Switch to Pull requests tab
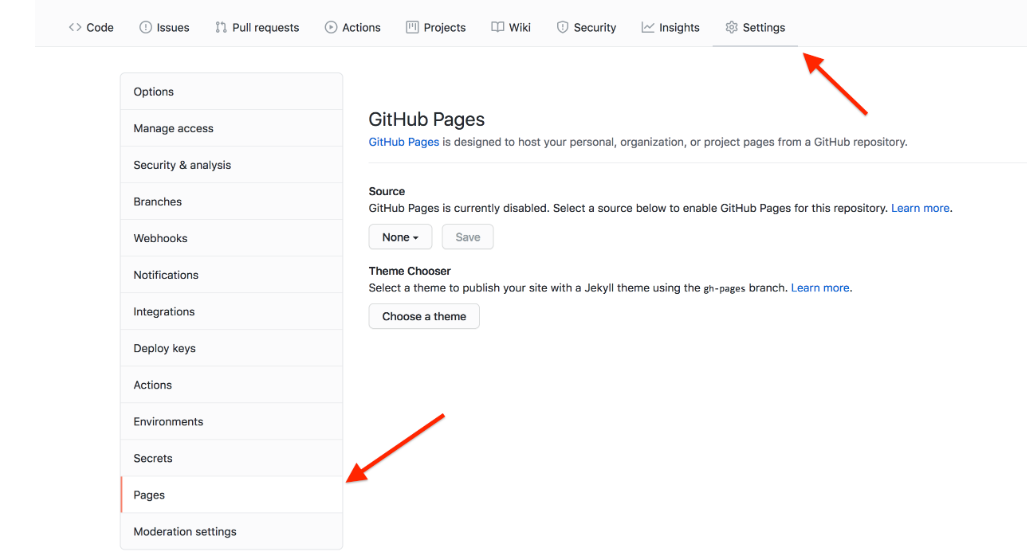1027x553 pixels. pyautogui.click(x=257, y=28)
